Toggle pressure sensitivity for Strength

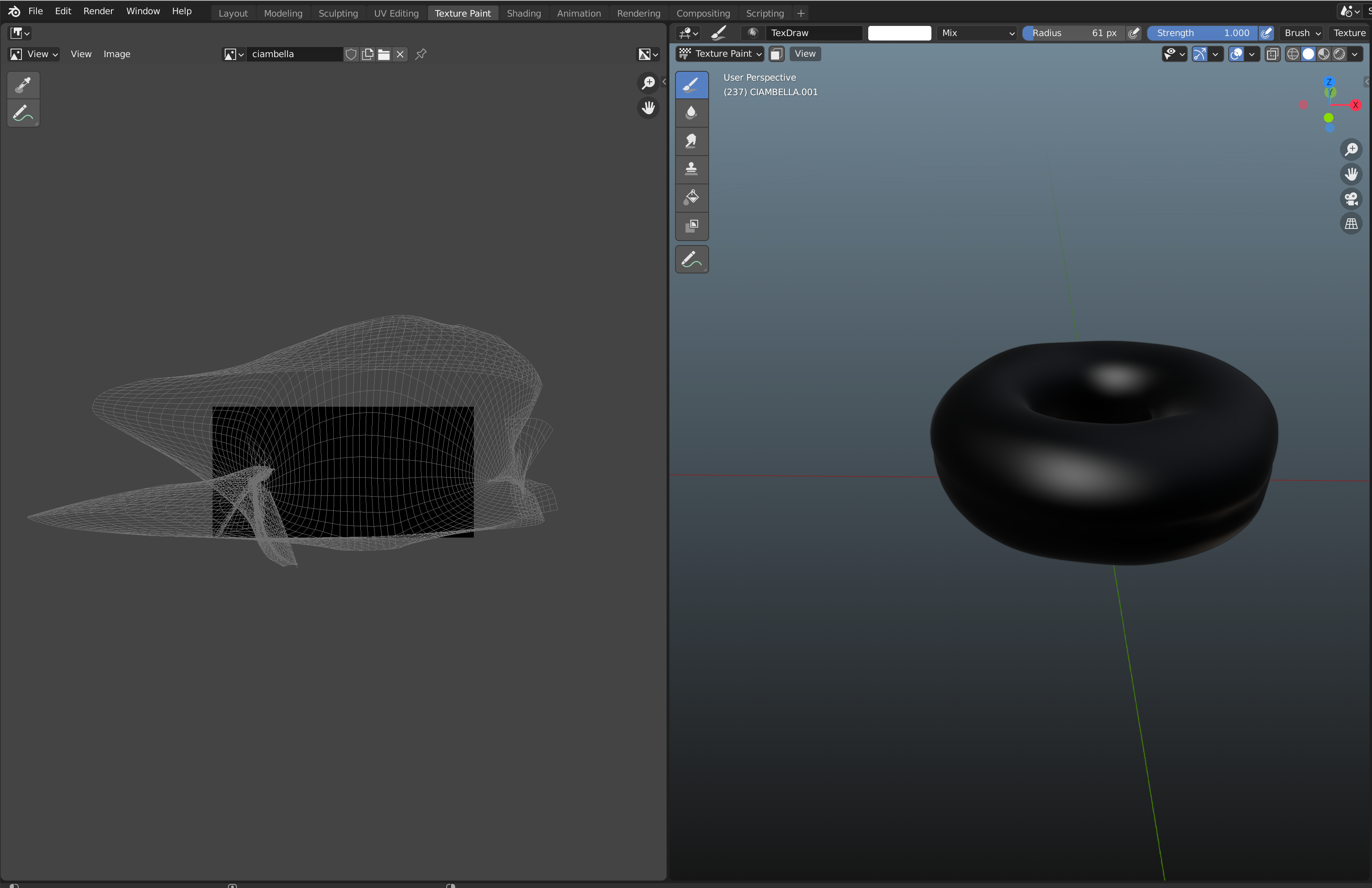1266,33
